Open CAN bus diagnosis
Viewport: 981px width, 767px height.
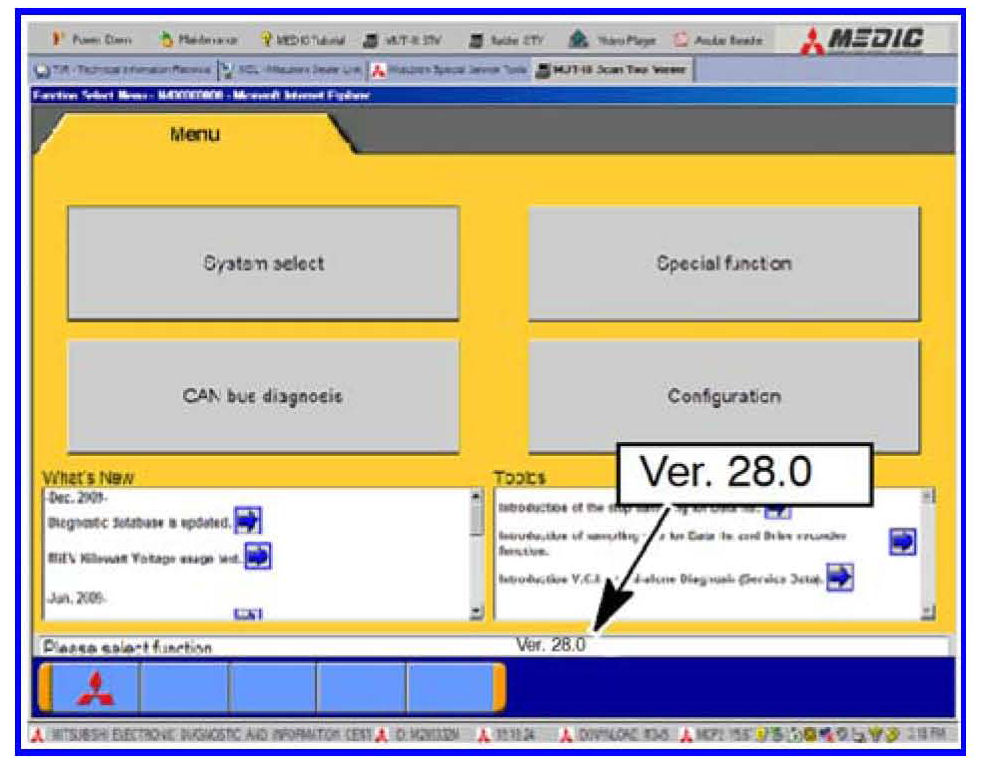coord(263,396)
